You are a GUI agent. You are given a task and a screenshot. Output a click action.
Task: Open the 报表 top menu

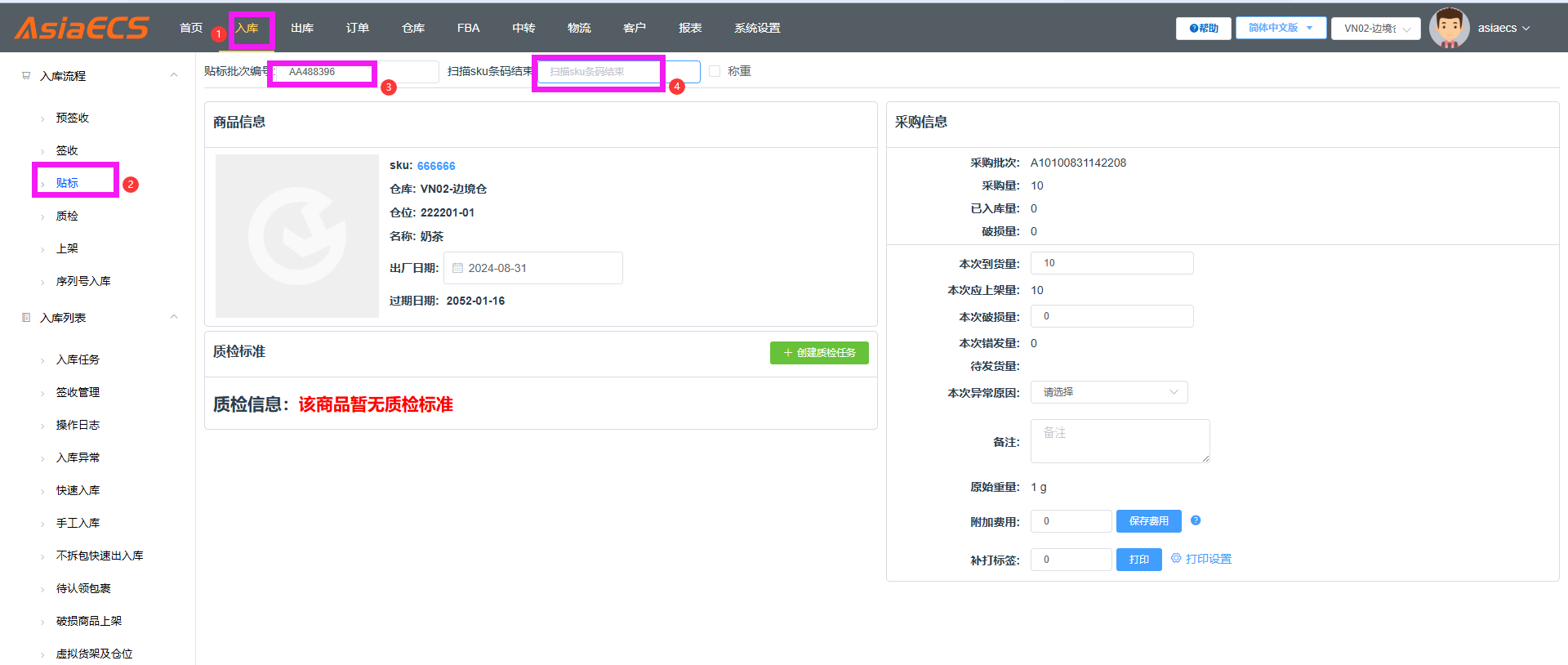[x=690, y=28]
